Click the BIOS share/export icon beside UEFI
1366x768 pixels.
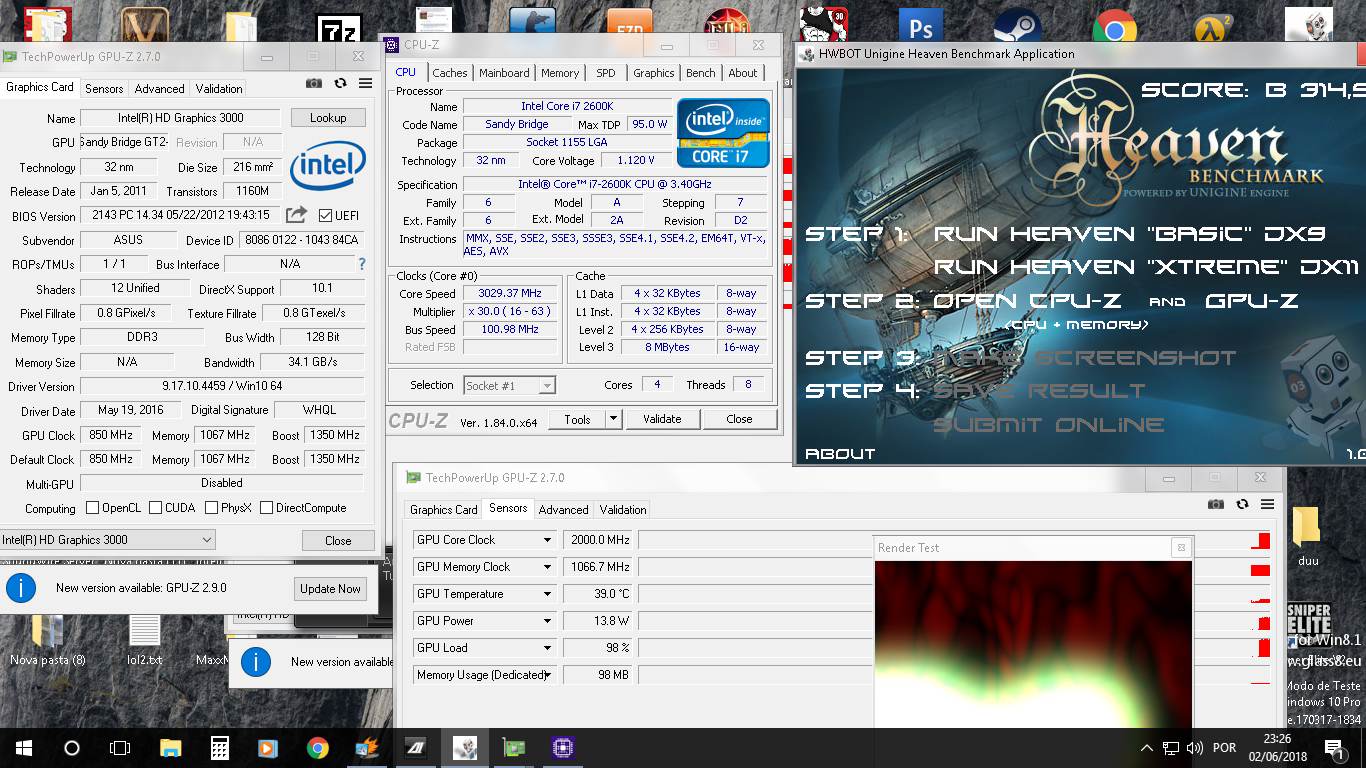tap(296, 215)
